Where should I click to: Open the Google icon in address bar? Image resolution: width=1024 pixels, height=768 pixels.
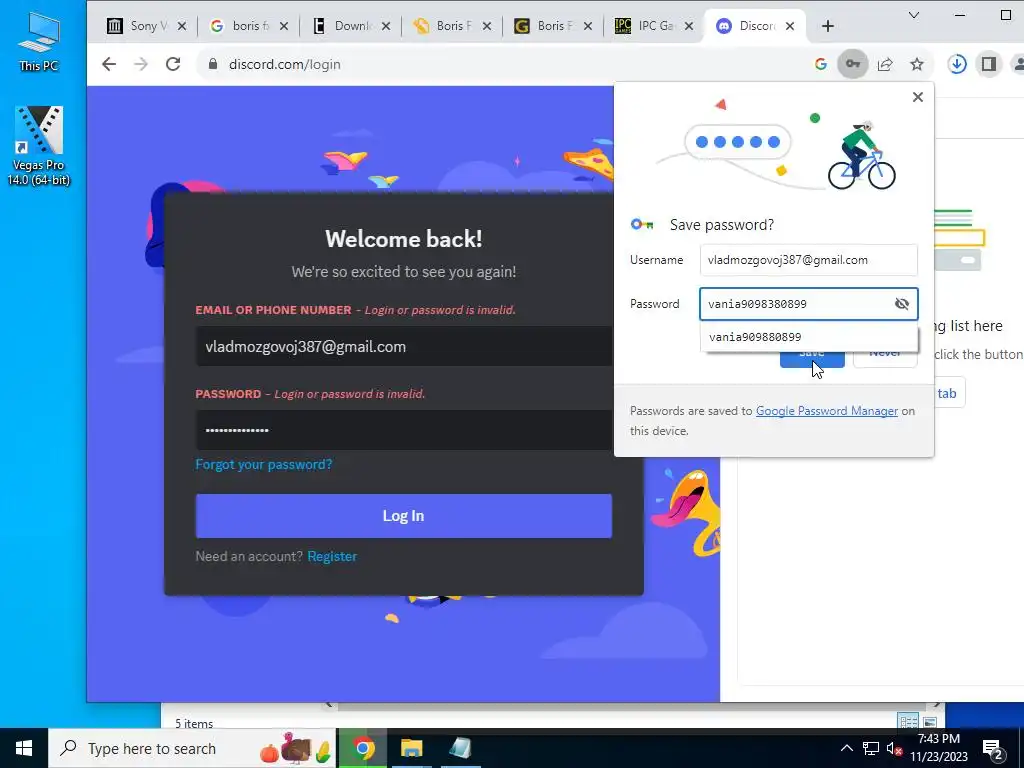821,64
